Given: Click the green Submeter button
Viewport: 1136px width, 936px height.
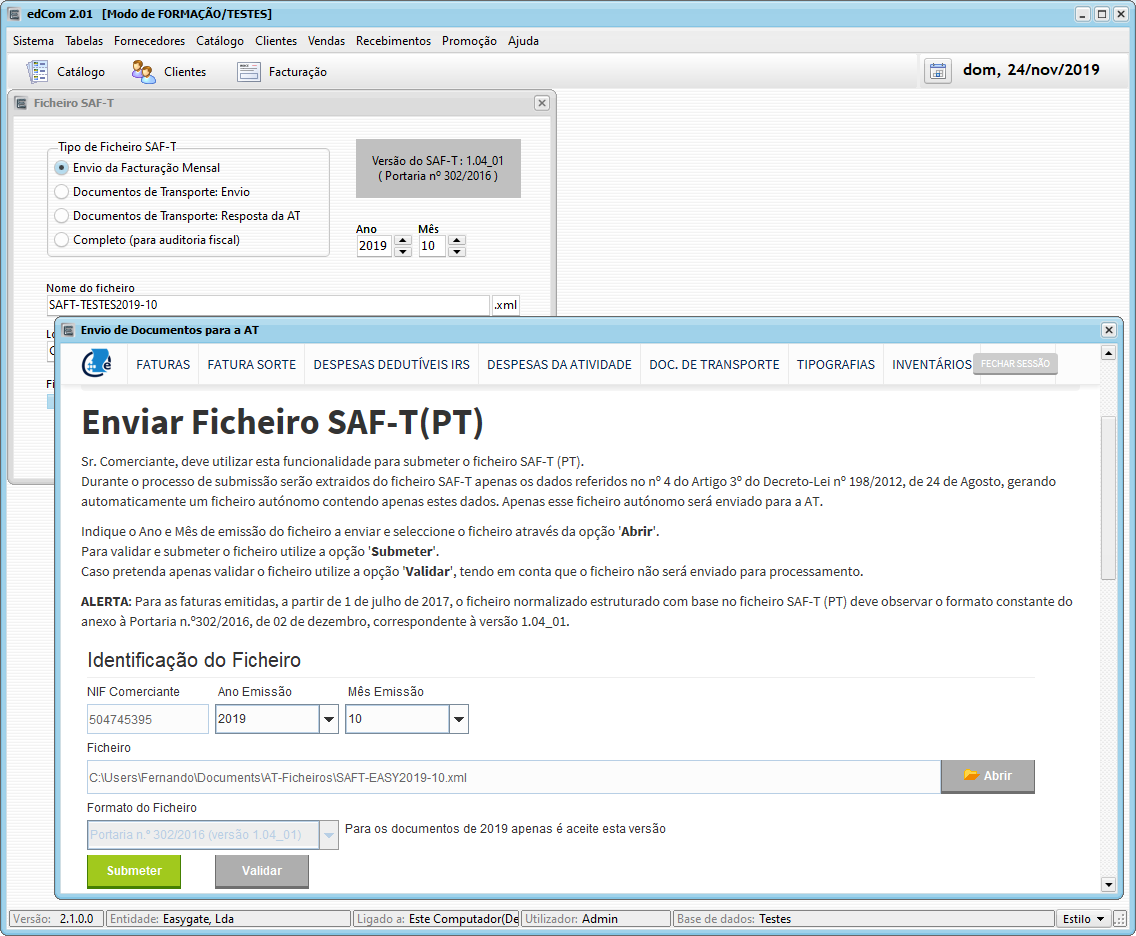Looking at the screenshot, I should 134,871.
